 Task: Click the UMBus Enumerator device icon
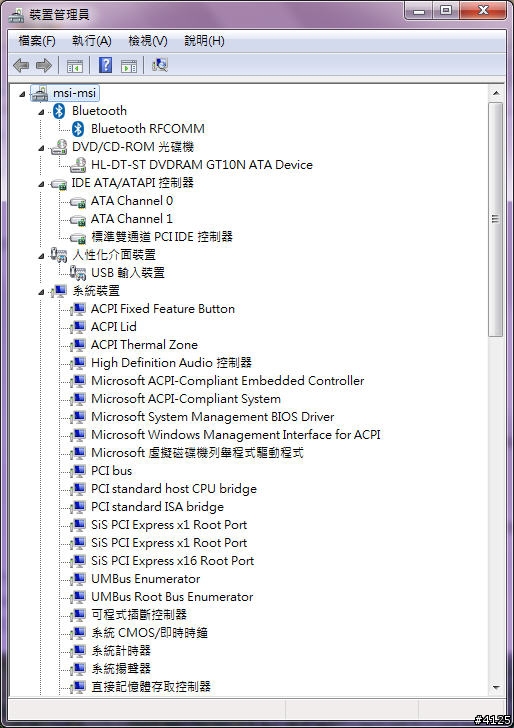78,579
